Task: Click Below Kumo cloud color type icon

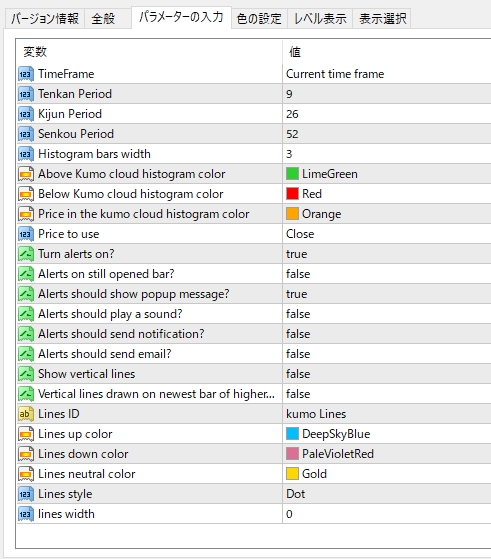Action: (x=26, y=194)
